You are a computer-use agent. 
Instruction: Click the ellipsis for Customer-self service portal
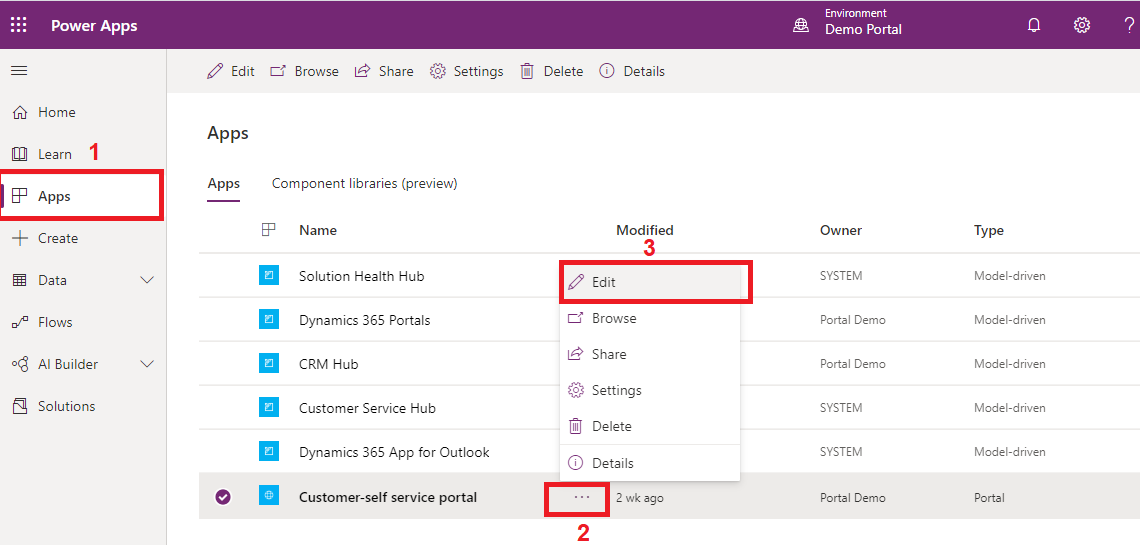tap(582, 497)
